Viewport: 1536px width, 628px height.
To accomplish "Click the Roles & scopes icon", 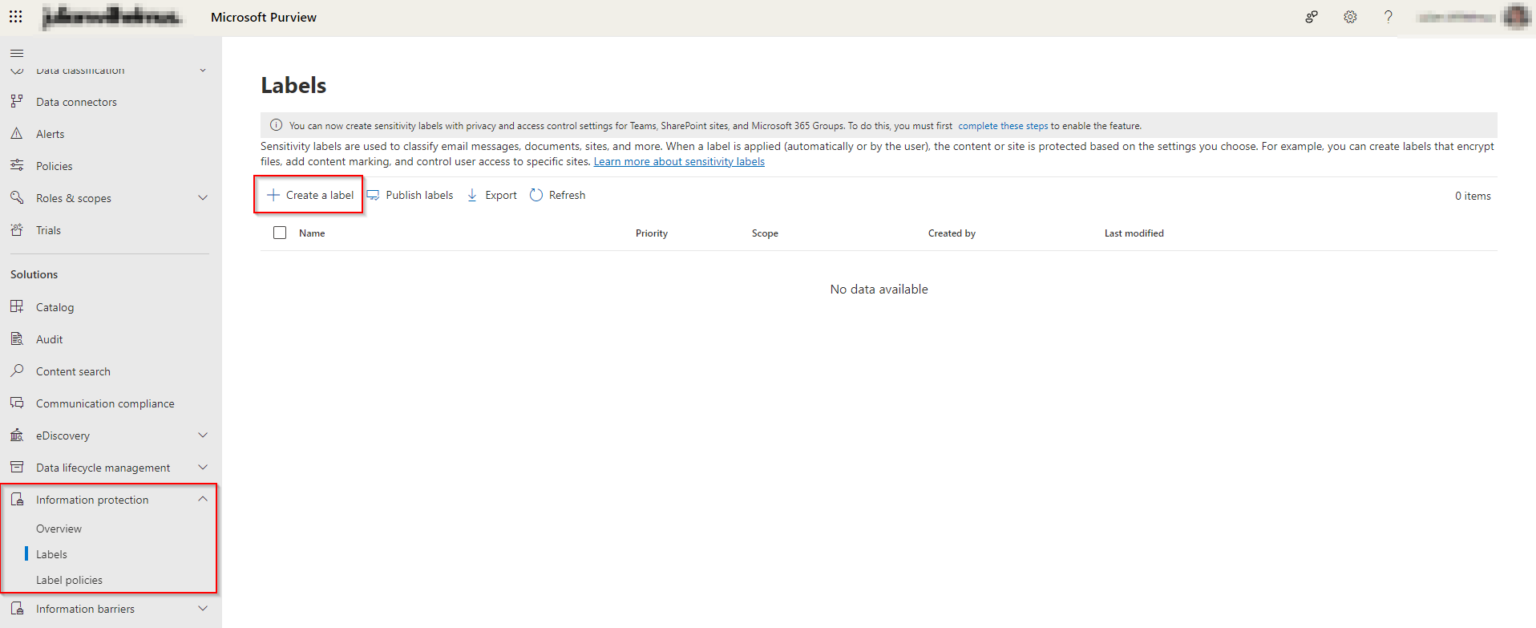I will click(x=17, y=198).
